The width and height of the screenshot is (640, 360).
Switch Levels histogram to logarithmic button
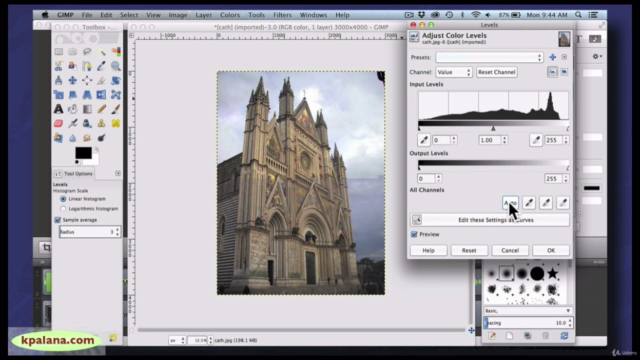(564, 72)
